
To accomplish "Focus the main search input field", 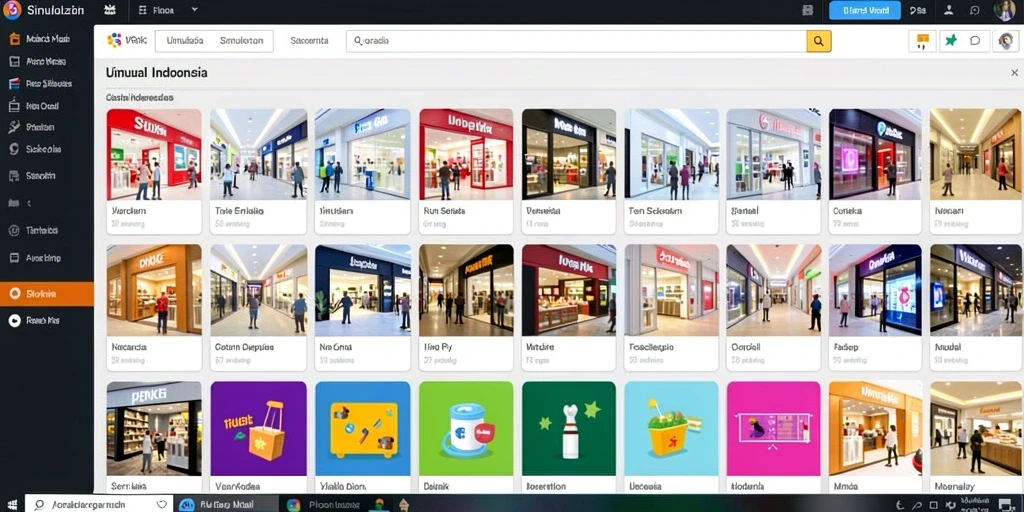I will coord(577,41).
